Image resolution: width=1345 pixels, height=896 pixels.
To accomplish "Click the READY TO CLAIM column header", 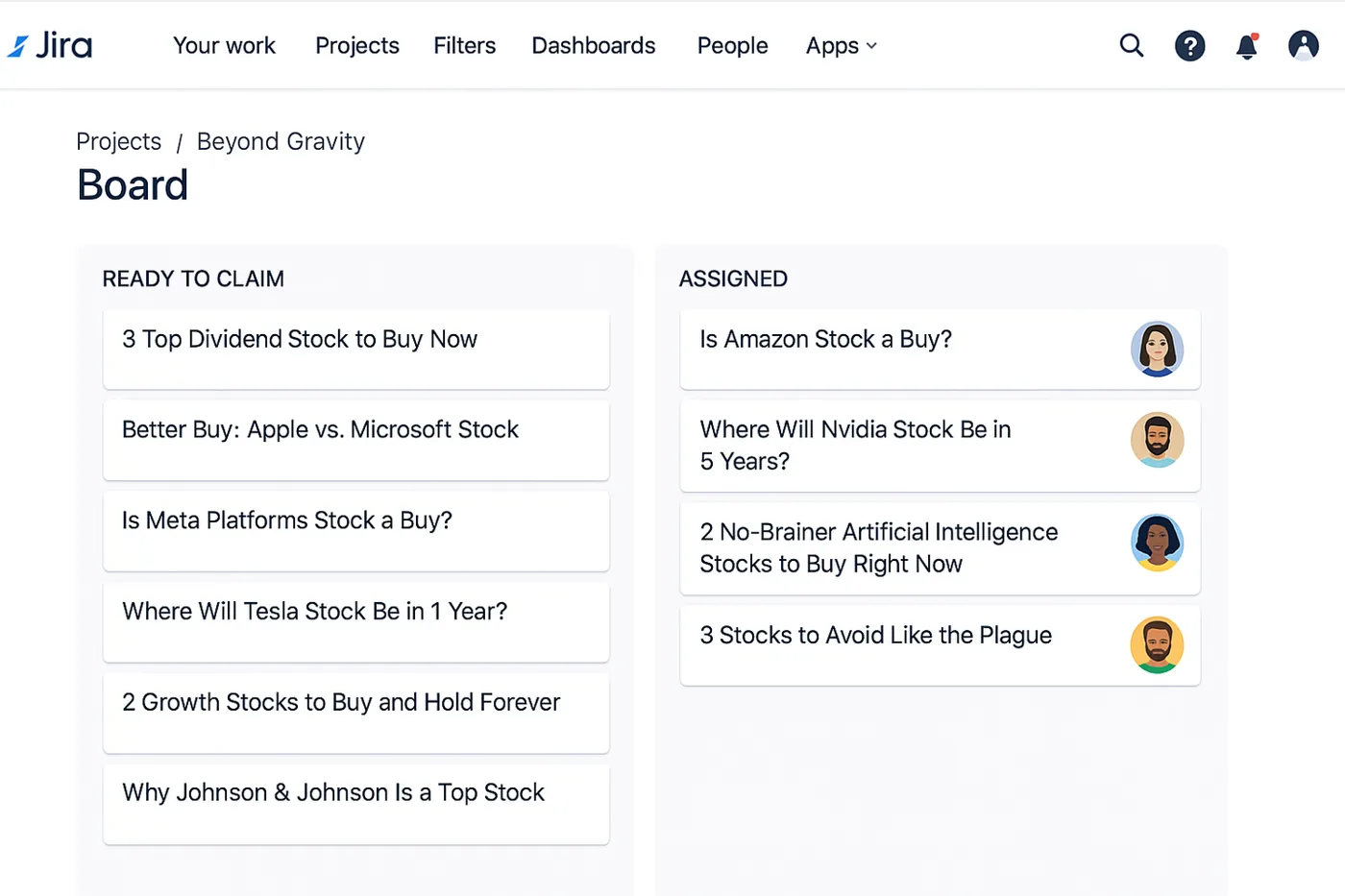I will [x=193, y=279].
